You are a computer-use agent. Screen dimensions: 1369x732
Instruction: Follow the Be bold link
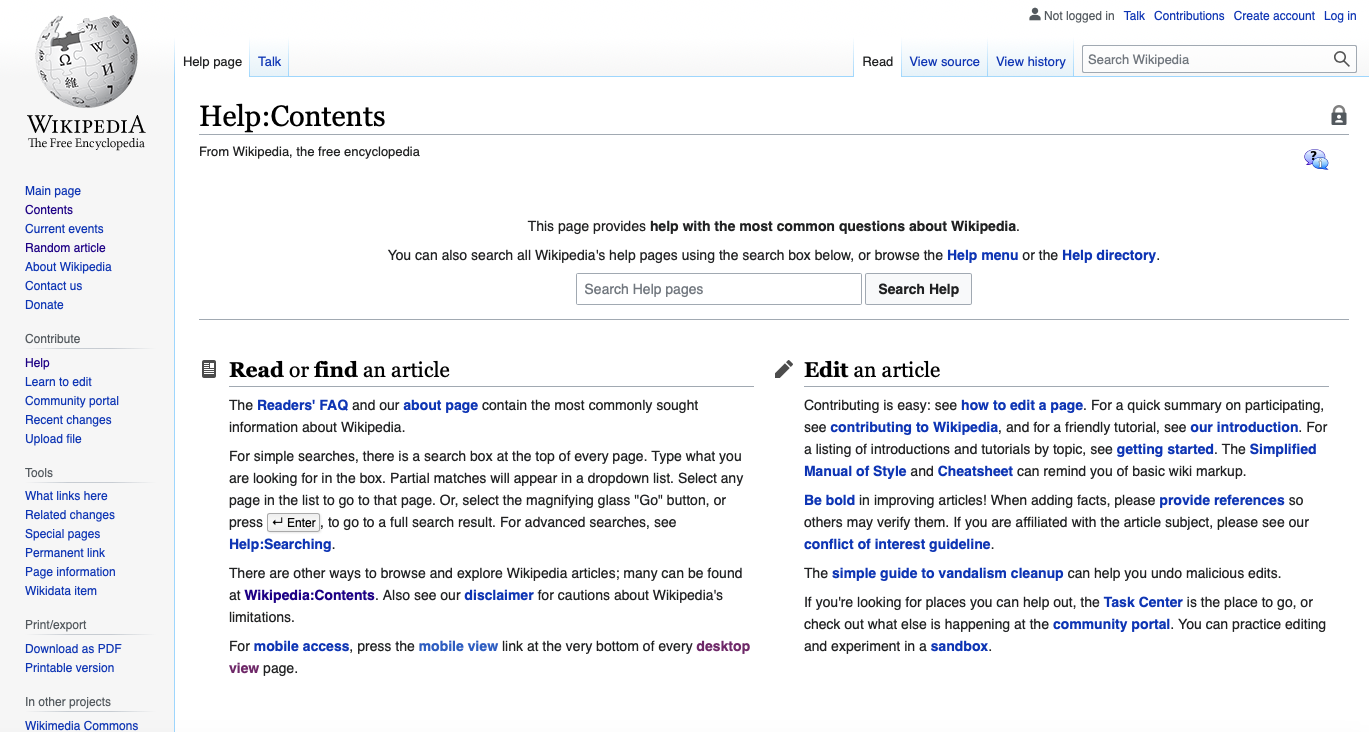[830, 500]
